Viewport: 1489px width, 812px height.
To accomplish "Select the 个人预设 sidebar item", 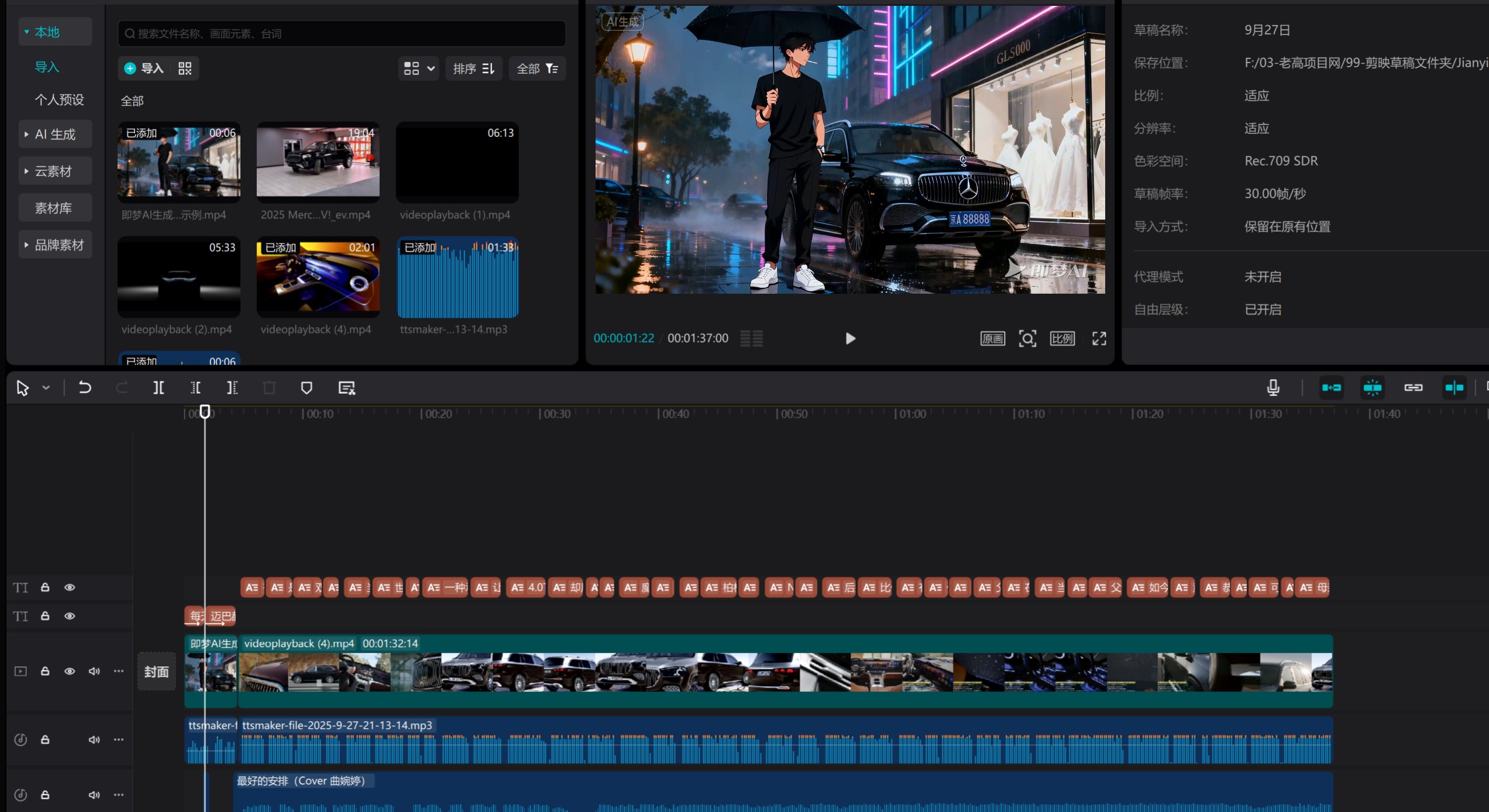I will tap(59, 99).
